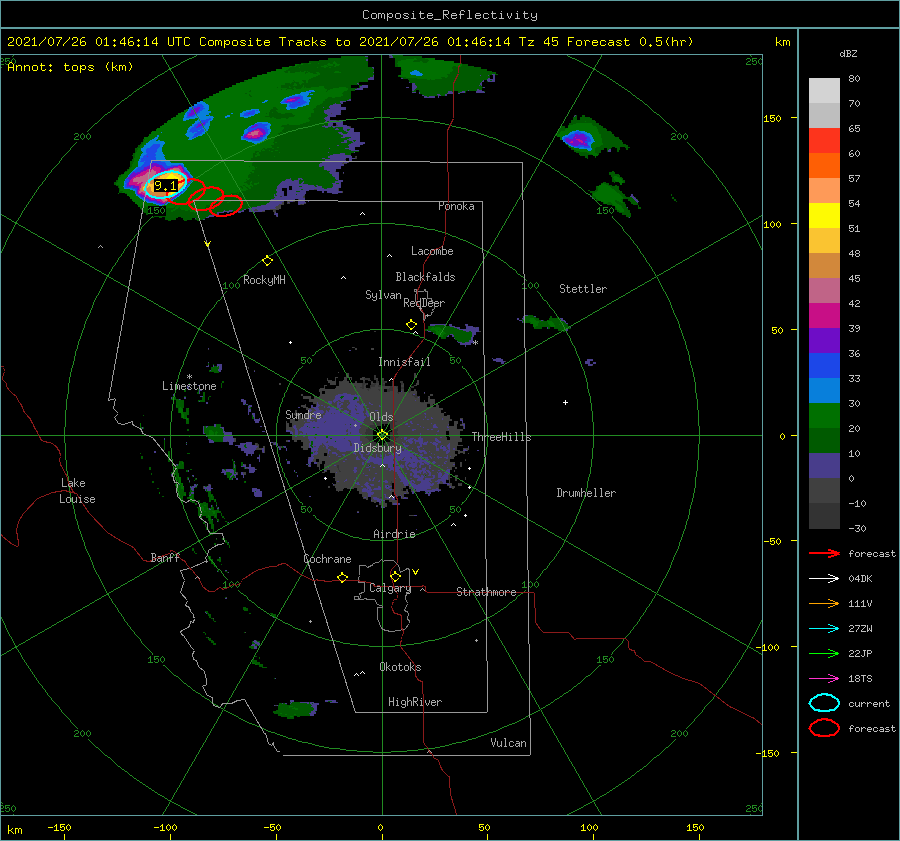Click the -50 tick on bottom axis

click(272, 827)
